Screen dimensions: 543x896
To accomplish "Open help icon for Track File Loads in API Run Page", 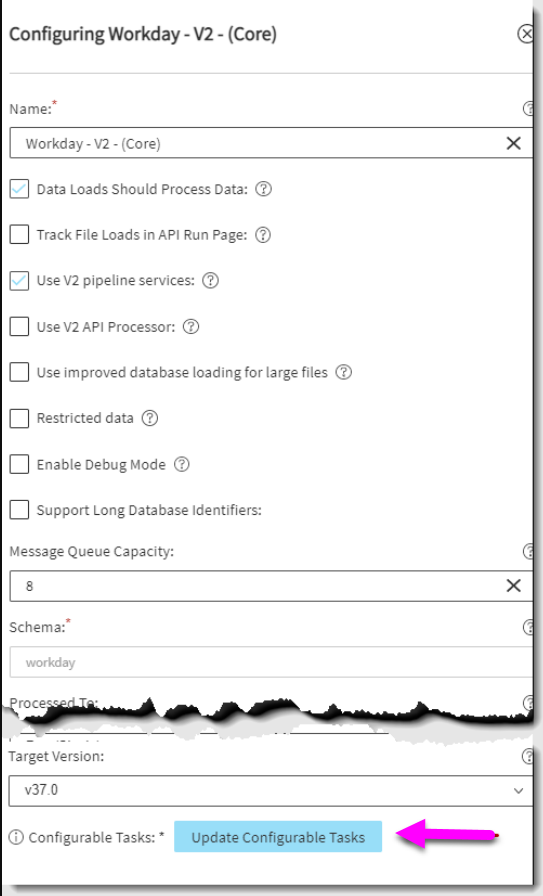I will (x=263, y=234).
